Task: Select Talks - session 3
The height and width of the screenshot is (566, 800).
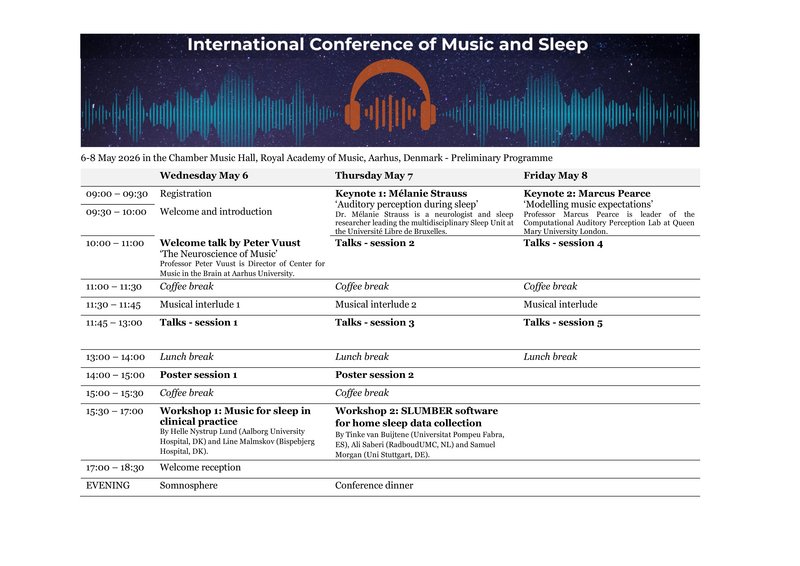Action: [x=374, y=323]
